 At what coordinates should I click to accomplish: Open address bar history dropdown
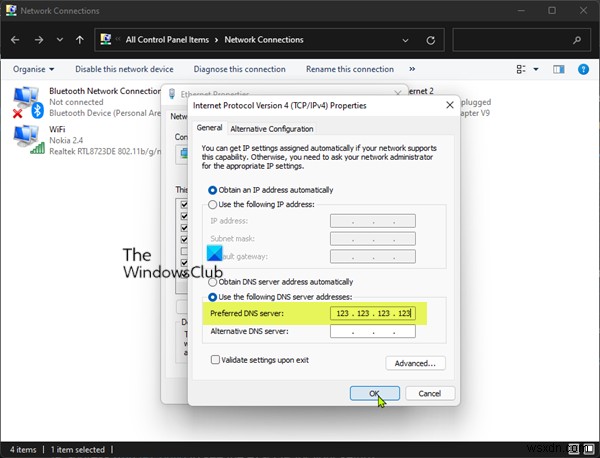coord(405,40)
